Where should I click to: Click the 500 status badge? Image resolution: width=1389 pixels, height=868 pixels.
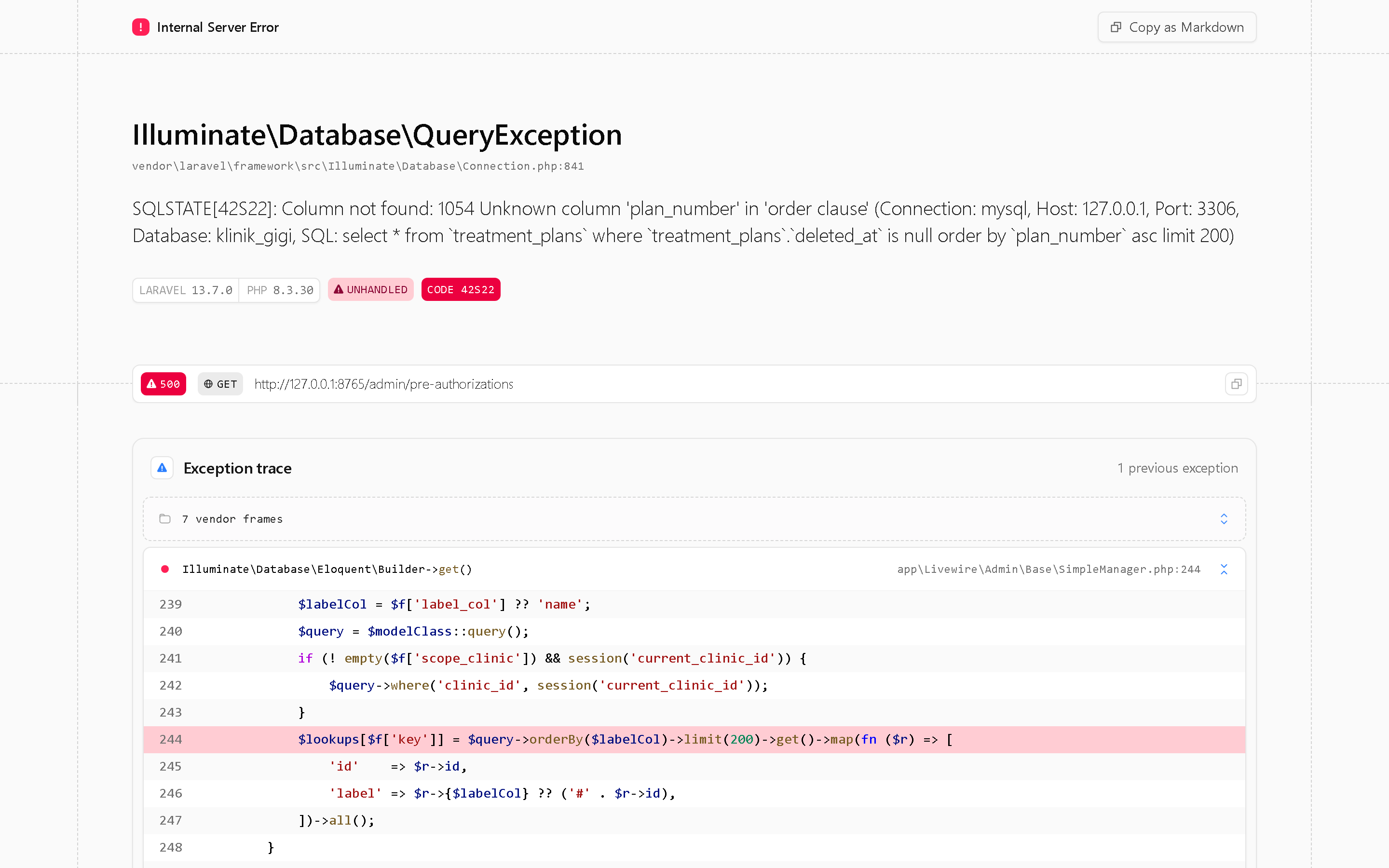coord(163,384)
